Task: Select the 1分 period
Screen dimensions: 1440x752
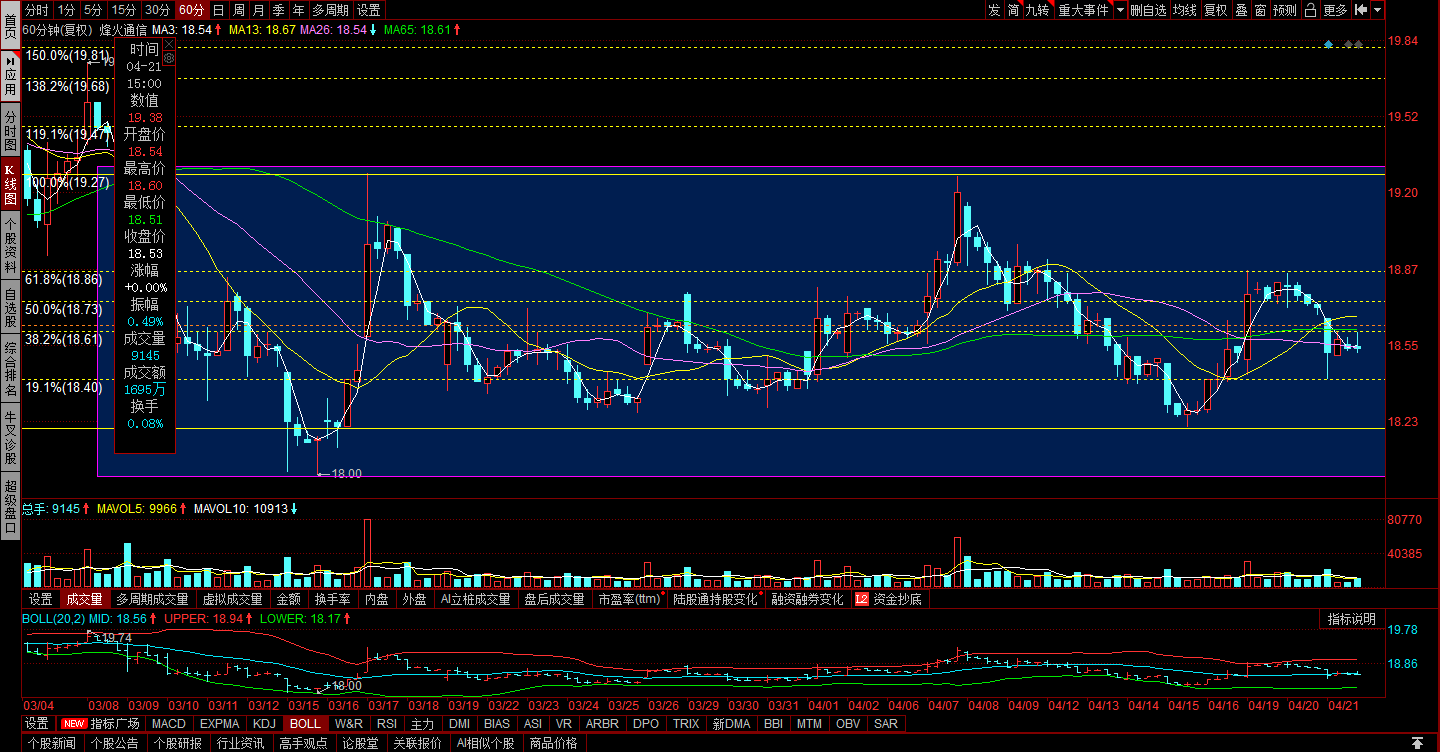Action: point(66,10)
